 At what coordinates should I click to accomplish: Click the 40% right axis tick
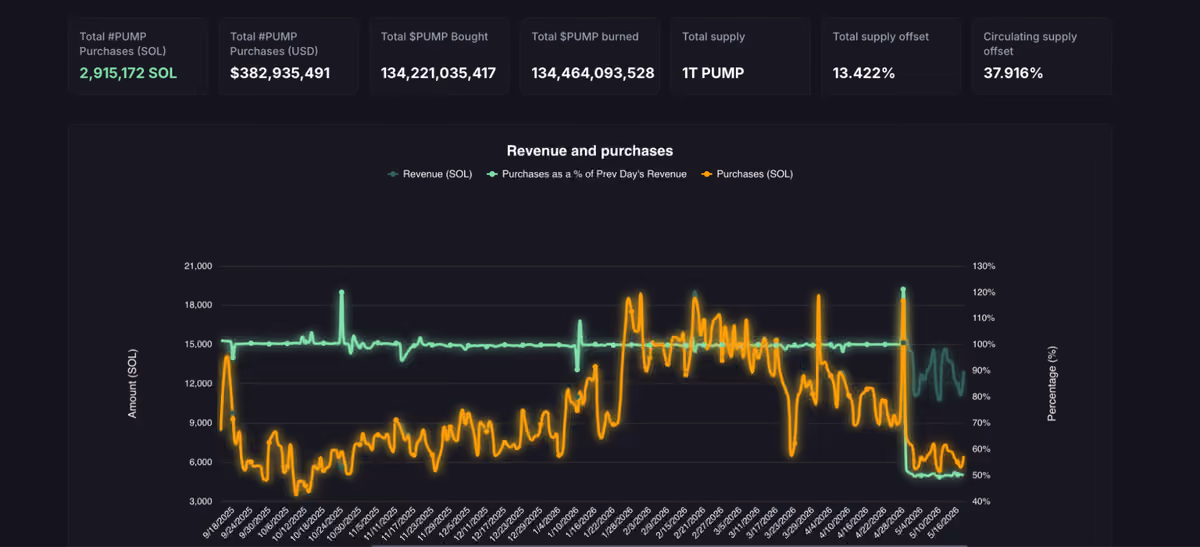pyautogui.click(x=982, y=501)
